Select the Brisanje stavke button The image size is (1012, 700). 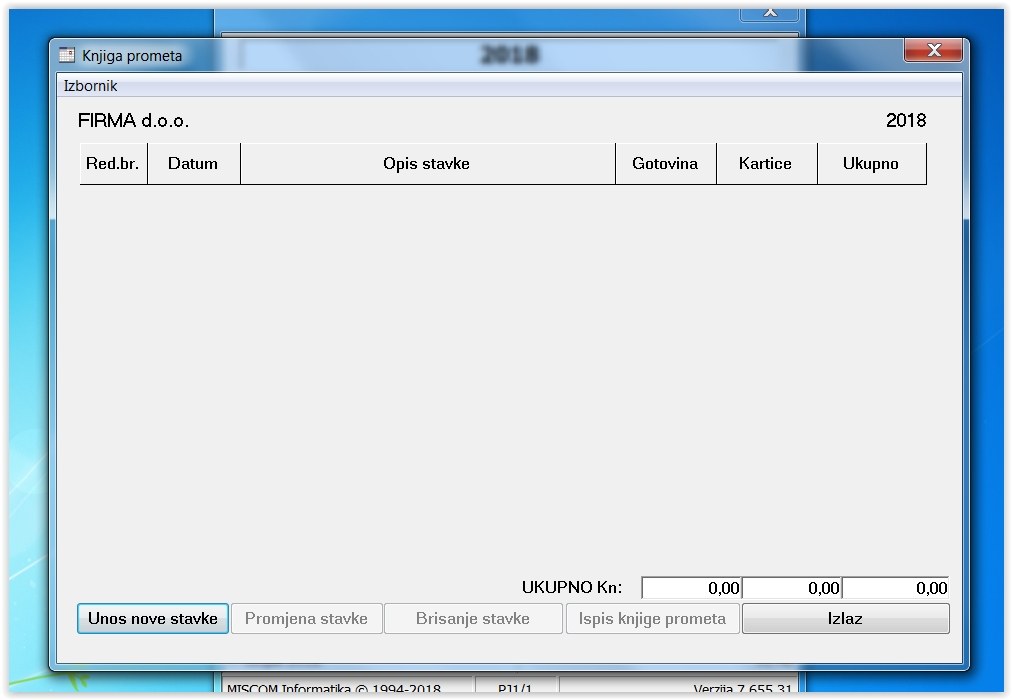tap(473, 618)
